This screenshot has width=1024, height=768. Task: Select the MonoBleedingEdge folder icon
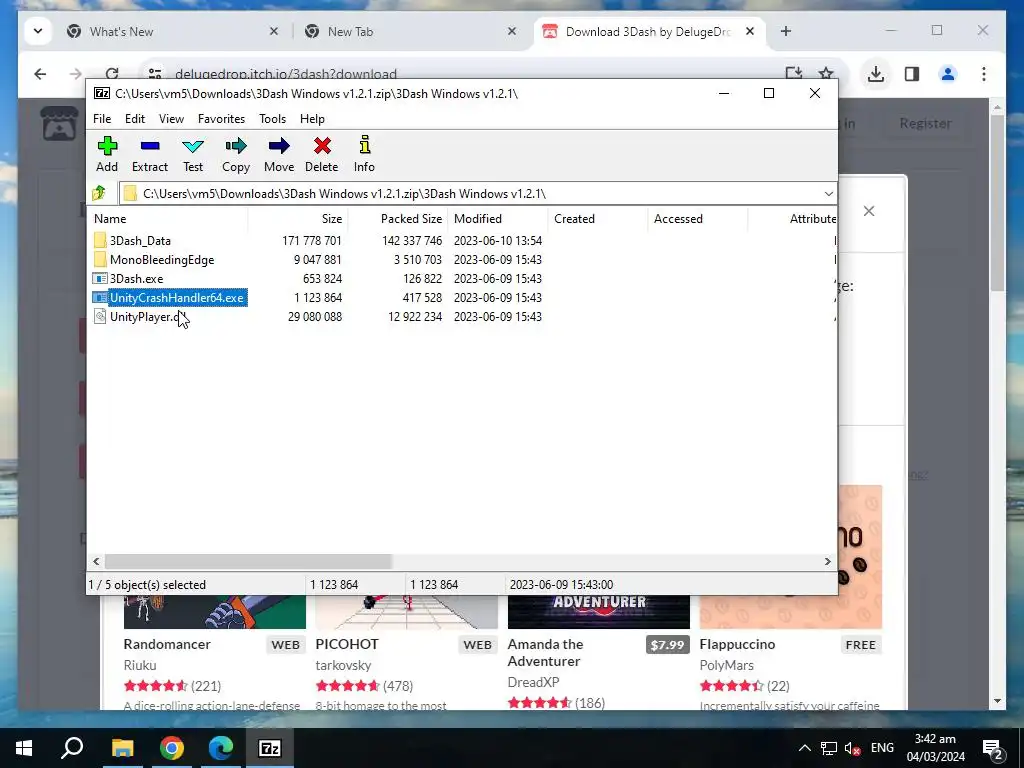100,259
